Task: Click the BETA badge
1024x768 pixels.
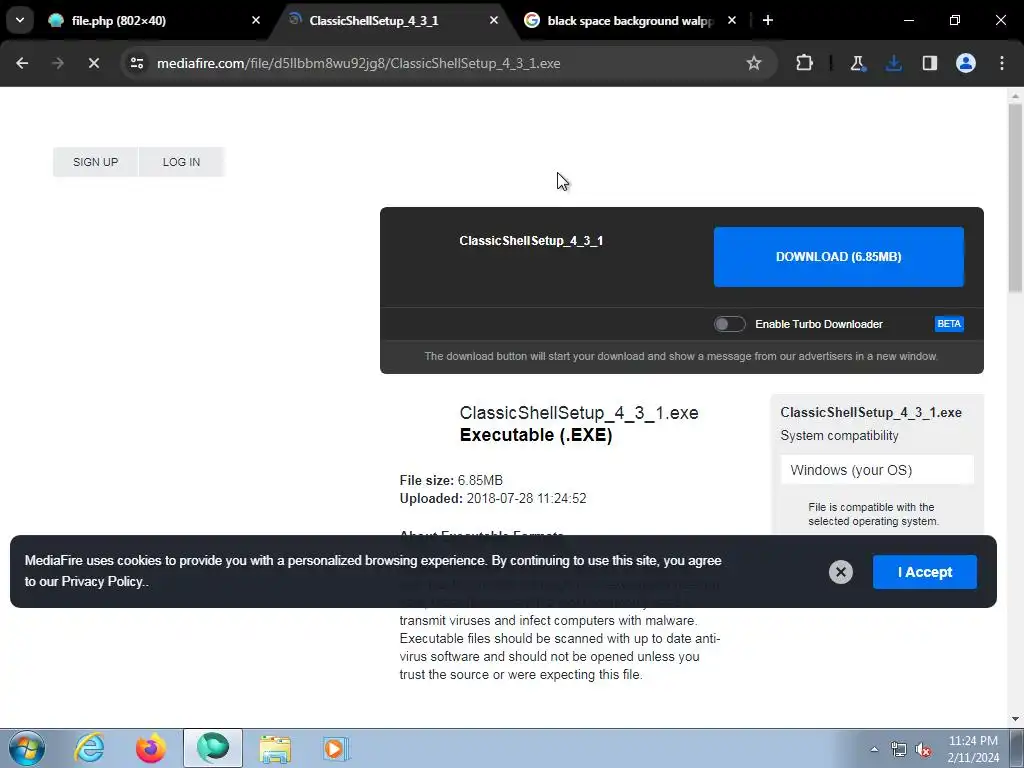Action: [949, 324]
